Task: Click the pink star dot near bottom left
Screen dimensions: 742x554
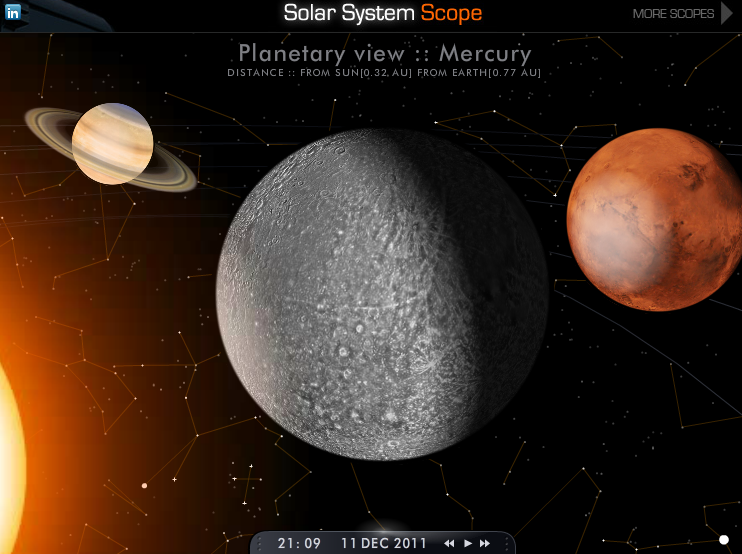Action: click(144, 485)
